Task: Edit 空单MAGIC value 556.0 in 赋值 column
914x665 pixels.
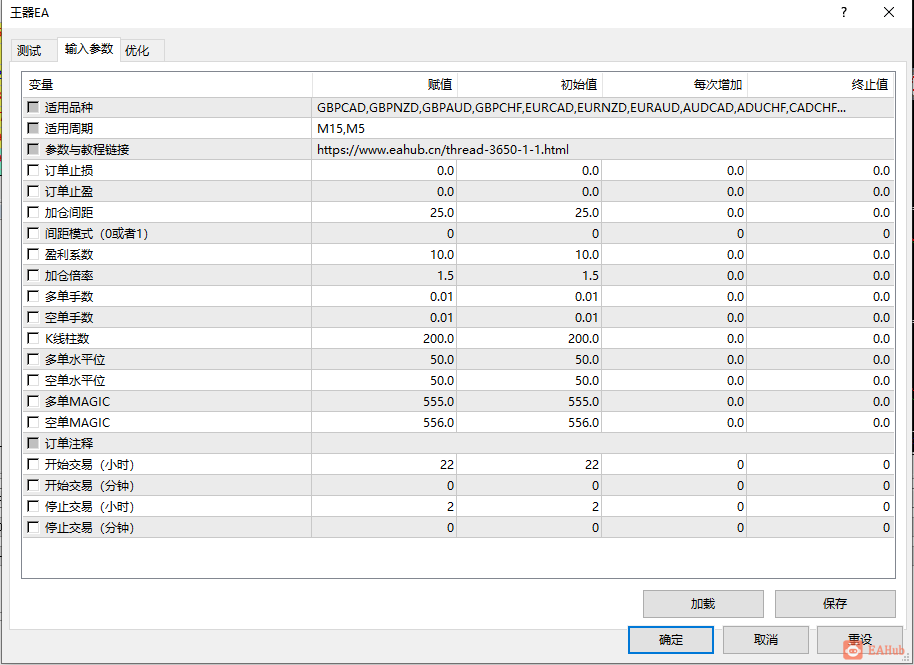Action: click(384, 422)
